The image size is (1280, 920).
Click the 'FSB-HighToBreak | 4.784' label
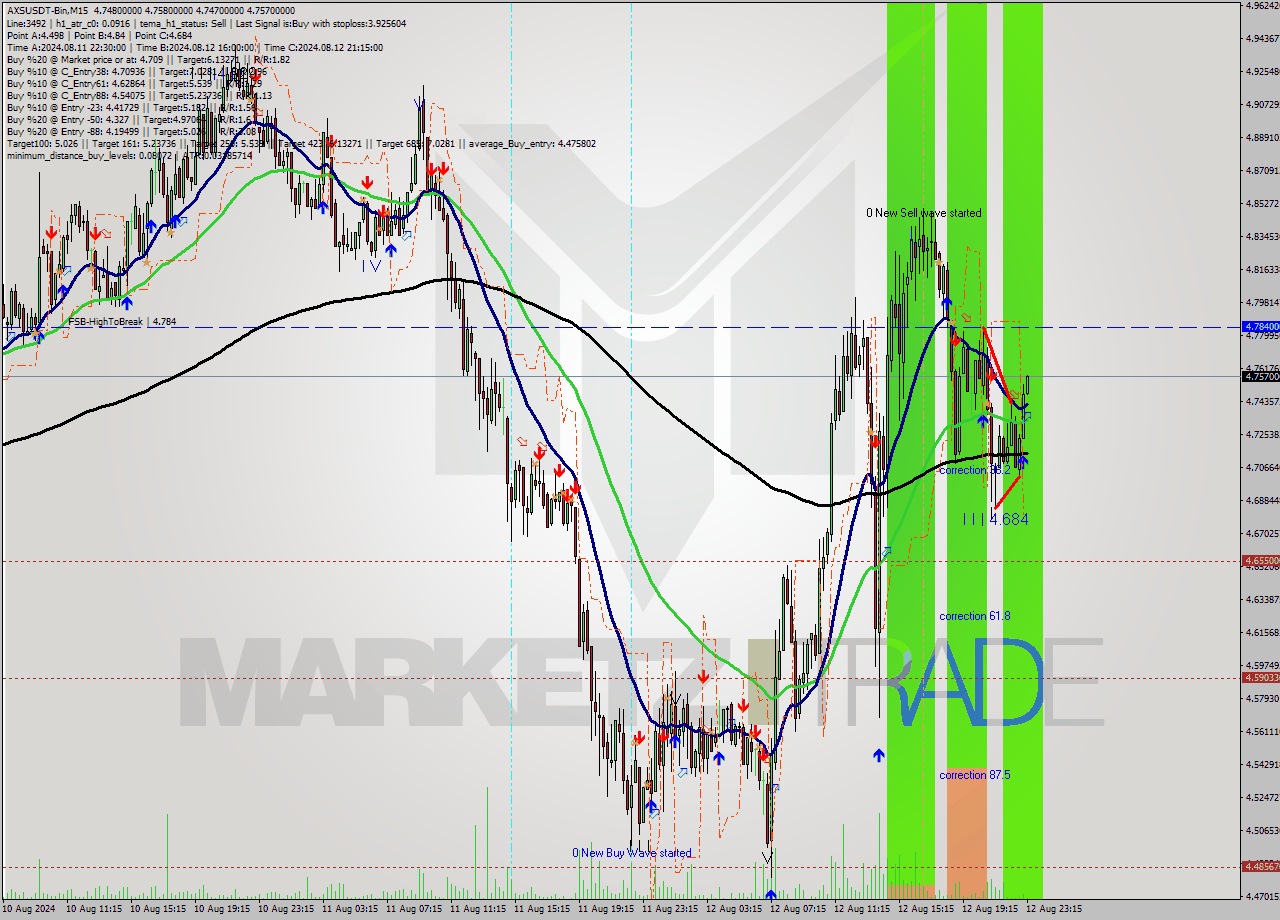tap(121, 322)
